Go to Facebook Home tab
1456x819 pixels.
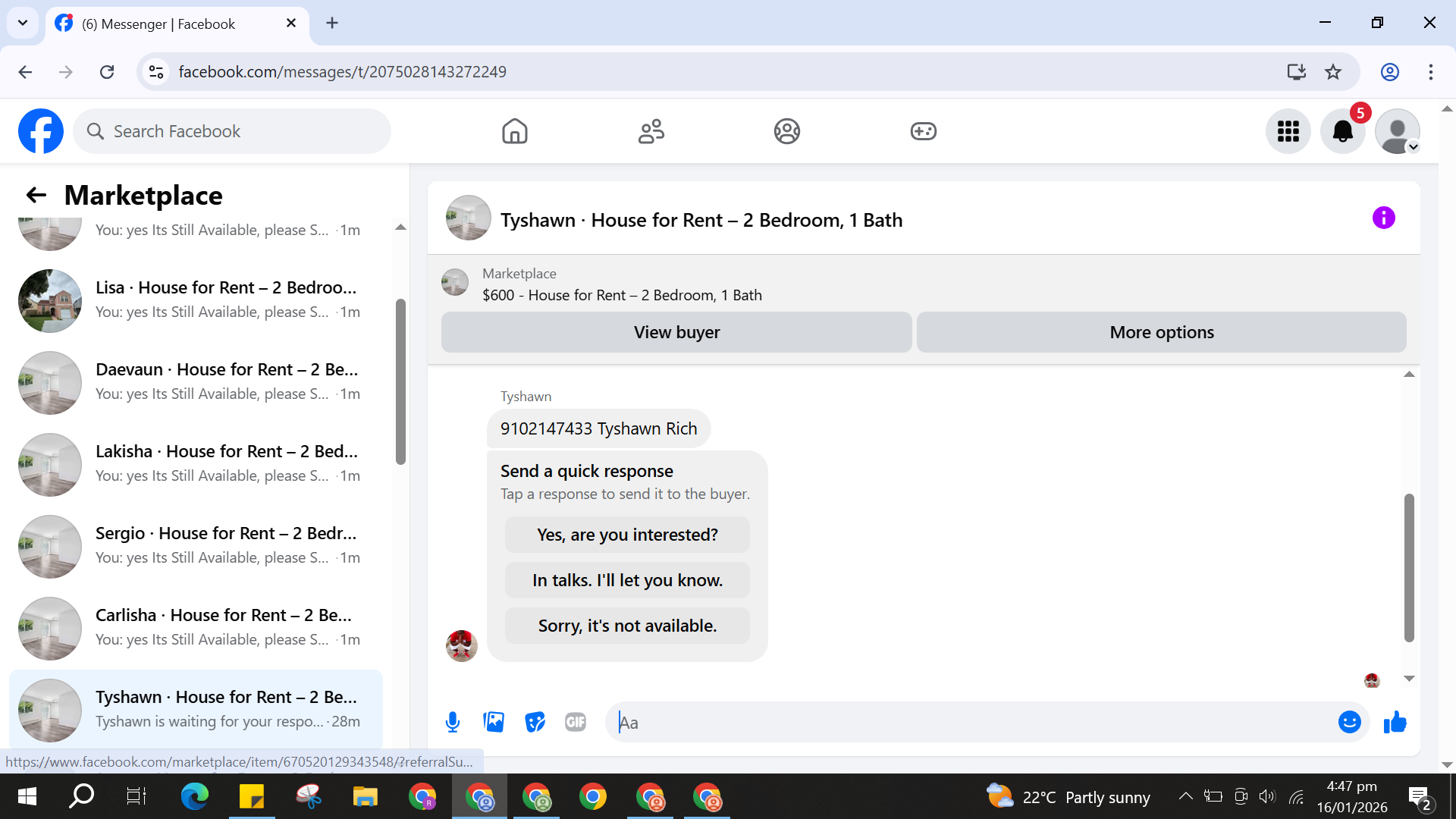[514, 131]
